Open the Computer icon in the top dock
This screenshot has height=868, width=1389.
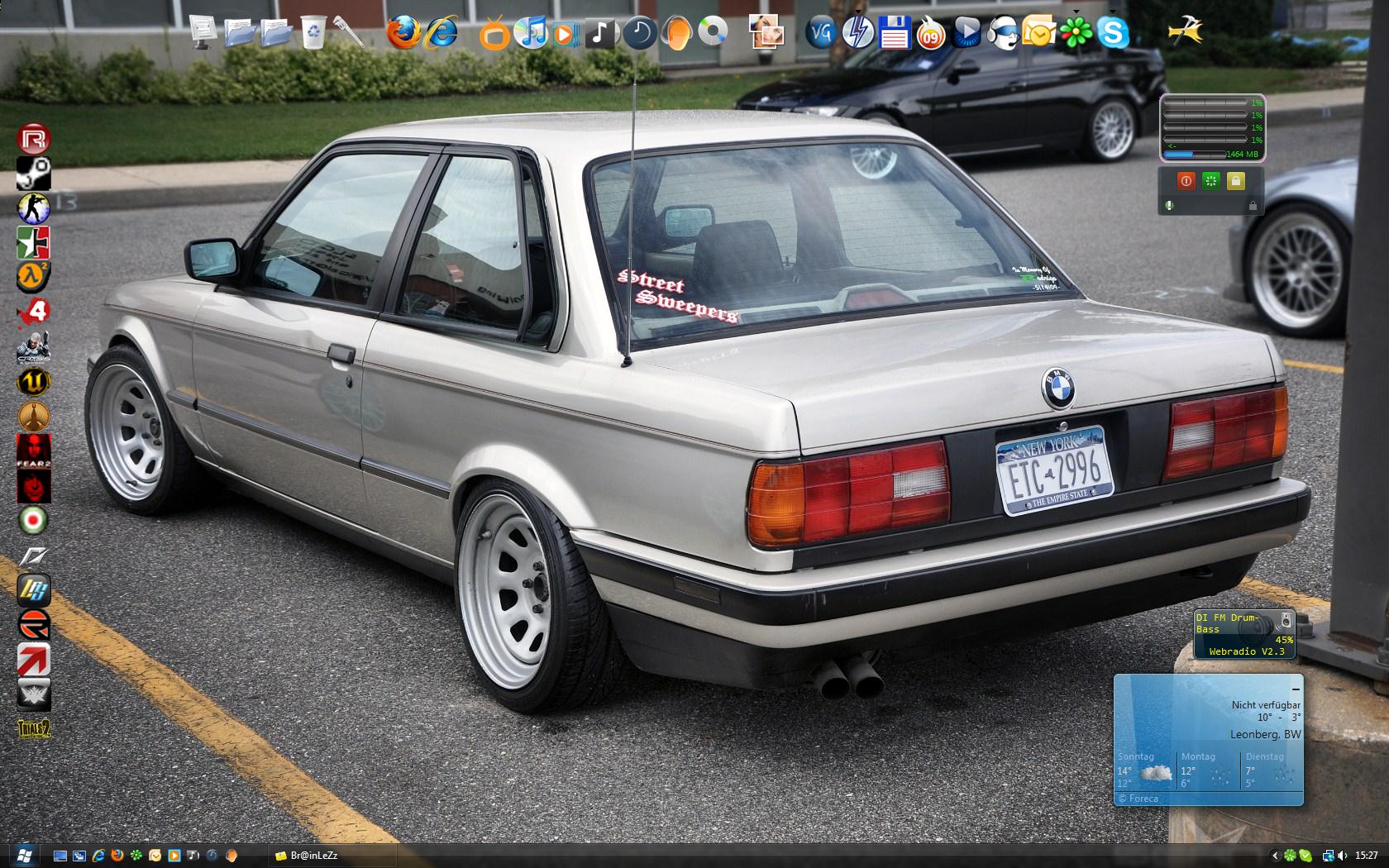[x=203, y=32]
